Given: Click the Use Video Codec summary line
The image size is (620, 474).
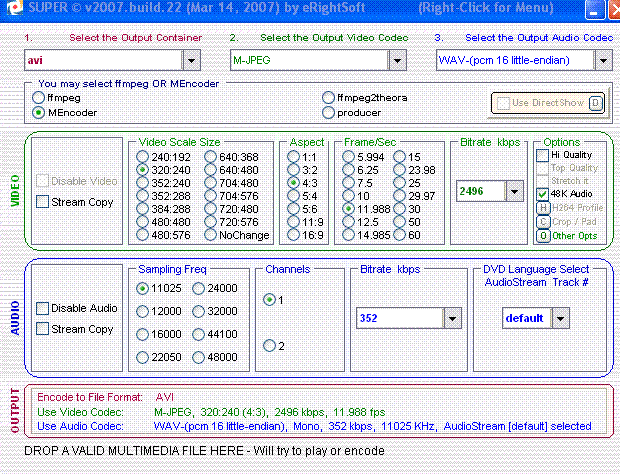Looking at the screenshot, I should tap(211, 412).
